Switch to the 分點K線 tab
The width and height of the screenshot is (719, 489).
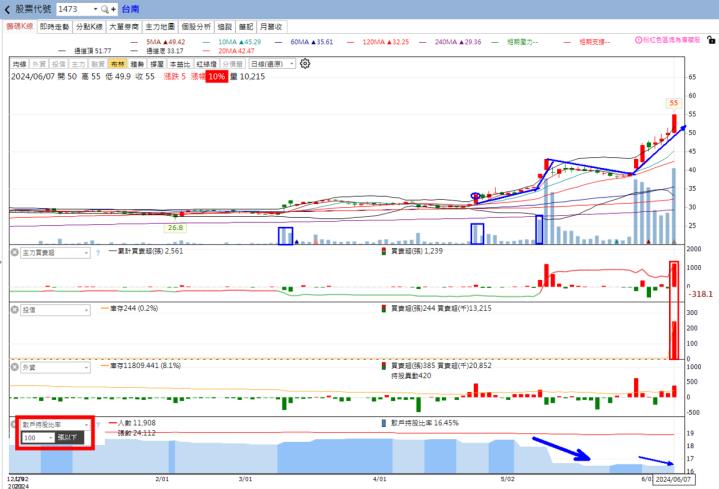pos(89,27)
